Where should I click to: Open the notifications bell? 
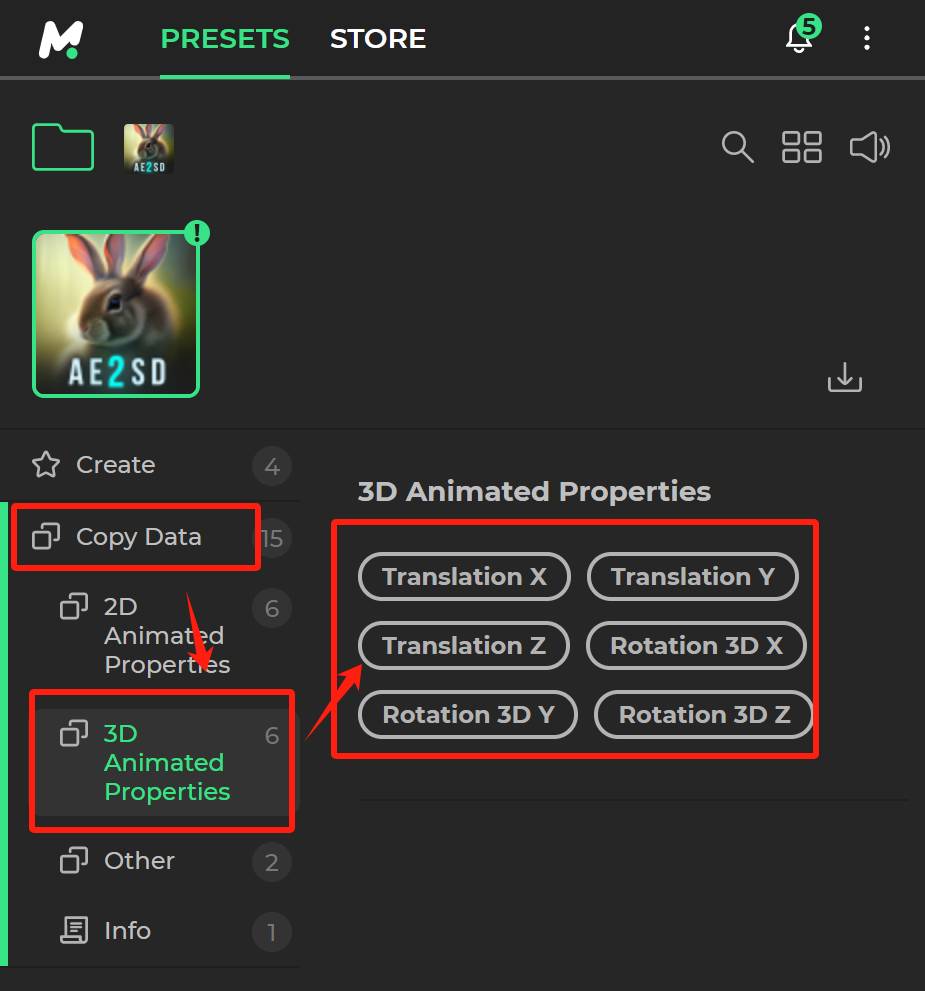(798, 38)
